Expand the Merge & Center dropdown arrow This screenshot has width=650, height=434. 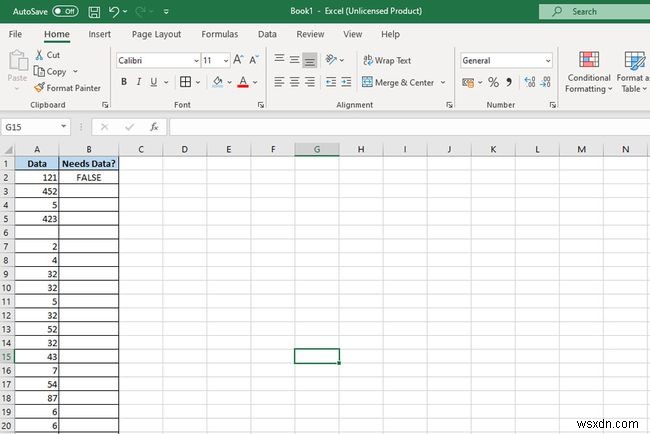[x=443, y=82]
